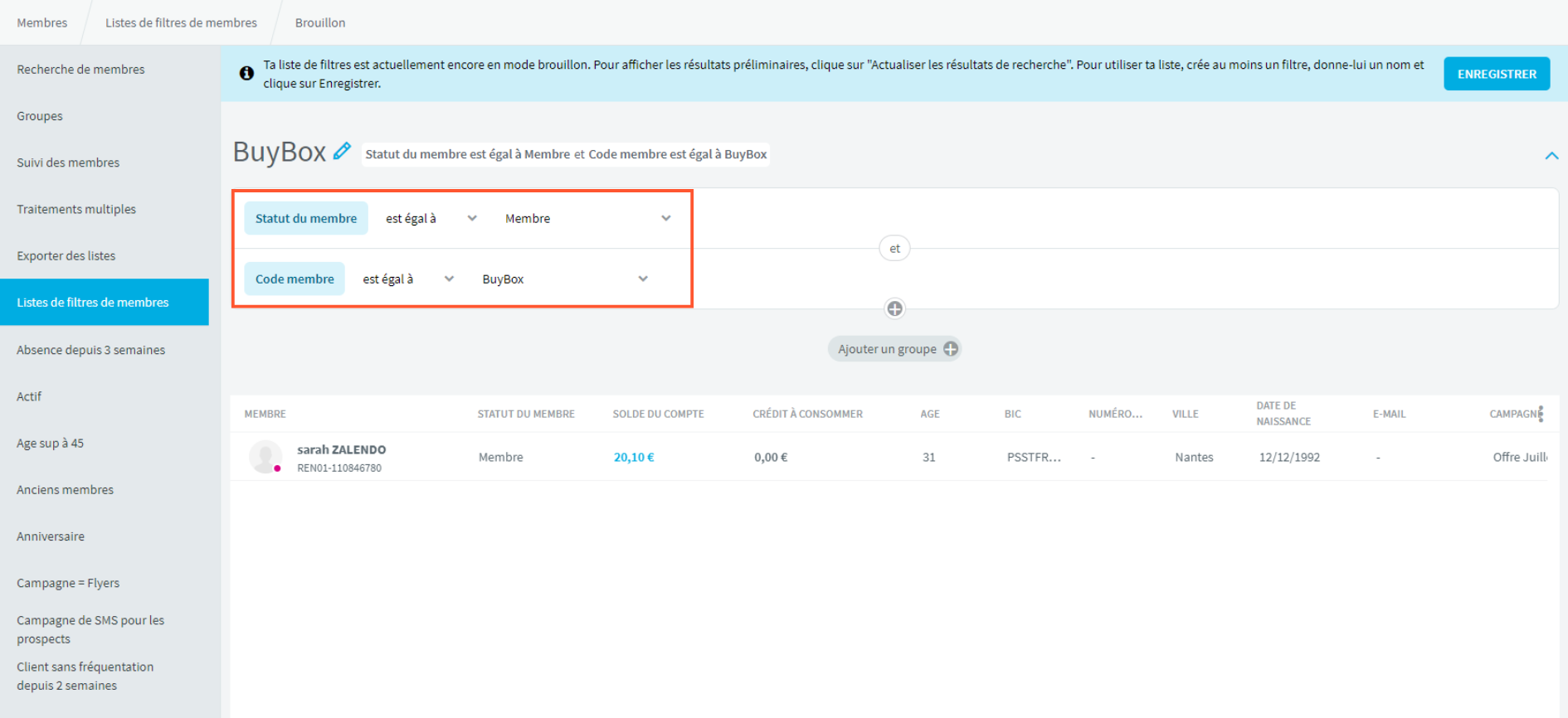The image size is (1568, 718).
Task: Add a new filter with the plus icon
Action: point(894,309)
